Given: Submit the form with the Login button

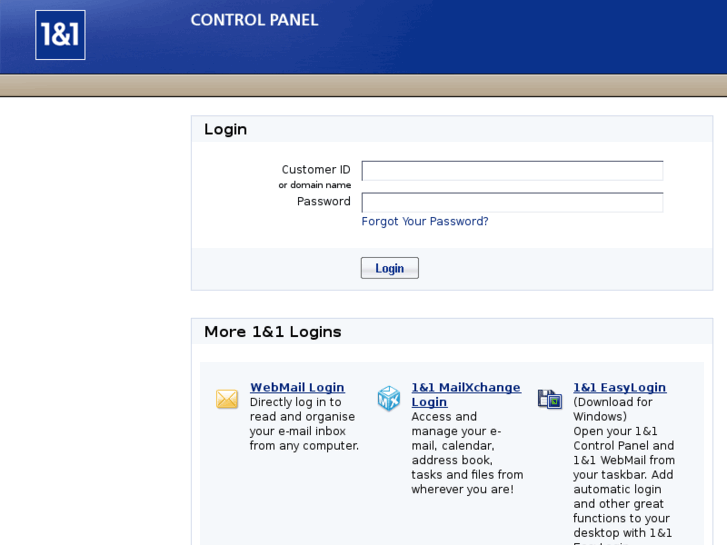Looking at the screenshot, I should [389, 268].
